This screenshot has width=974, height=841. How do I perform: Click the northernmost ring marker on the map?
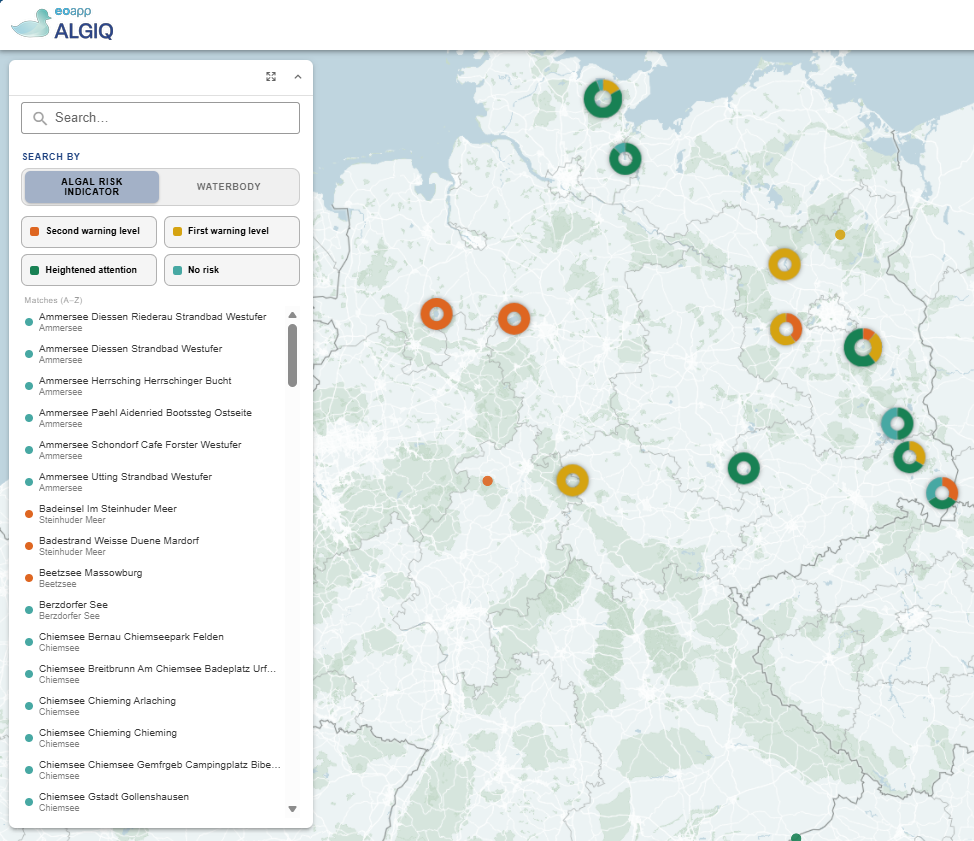click(603, 98)
